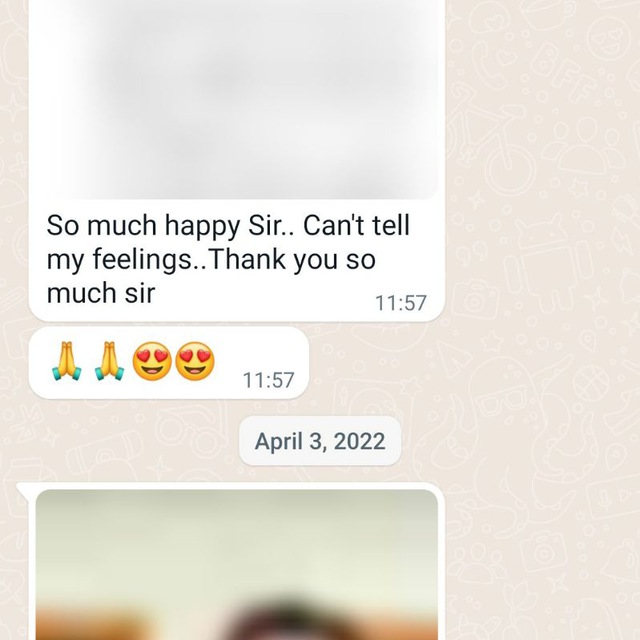Screen dimensions: 640x640
Task: Tap the second heart-eyes emoji
Action: coord(195,362)
